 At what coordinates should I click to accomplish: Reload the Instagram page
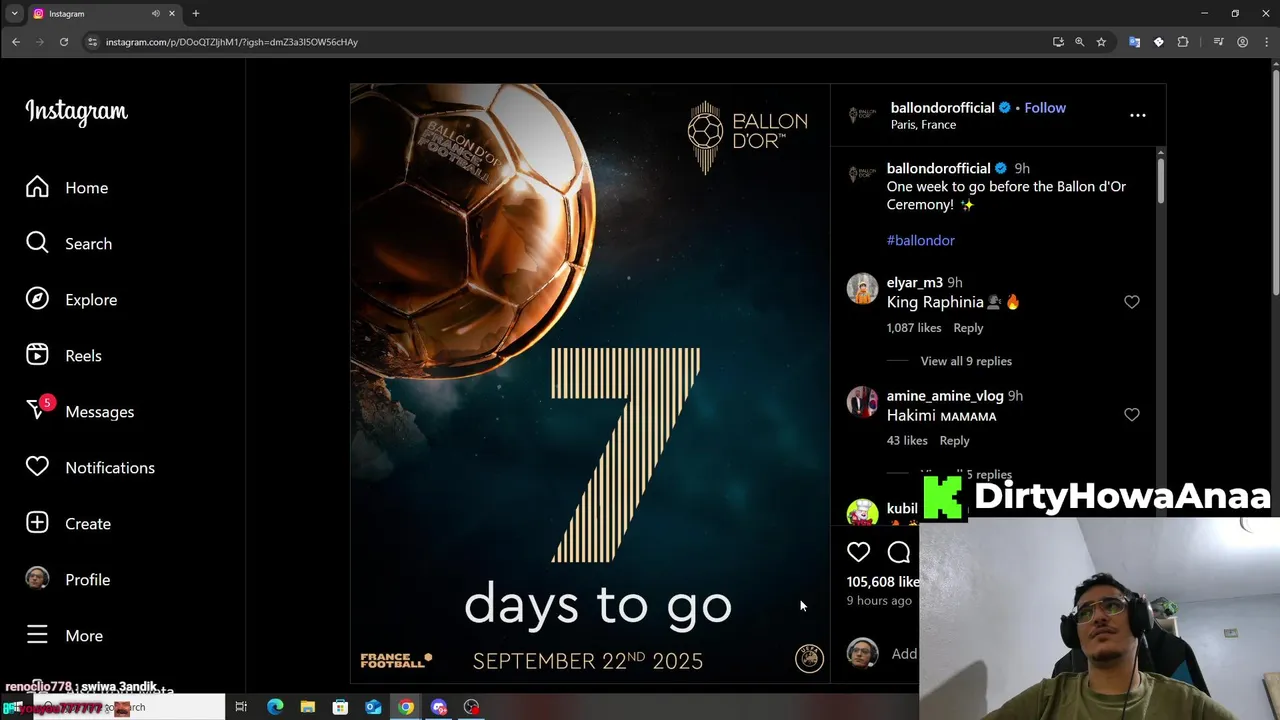point(64,42)
